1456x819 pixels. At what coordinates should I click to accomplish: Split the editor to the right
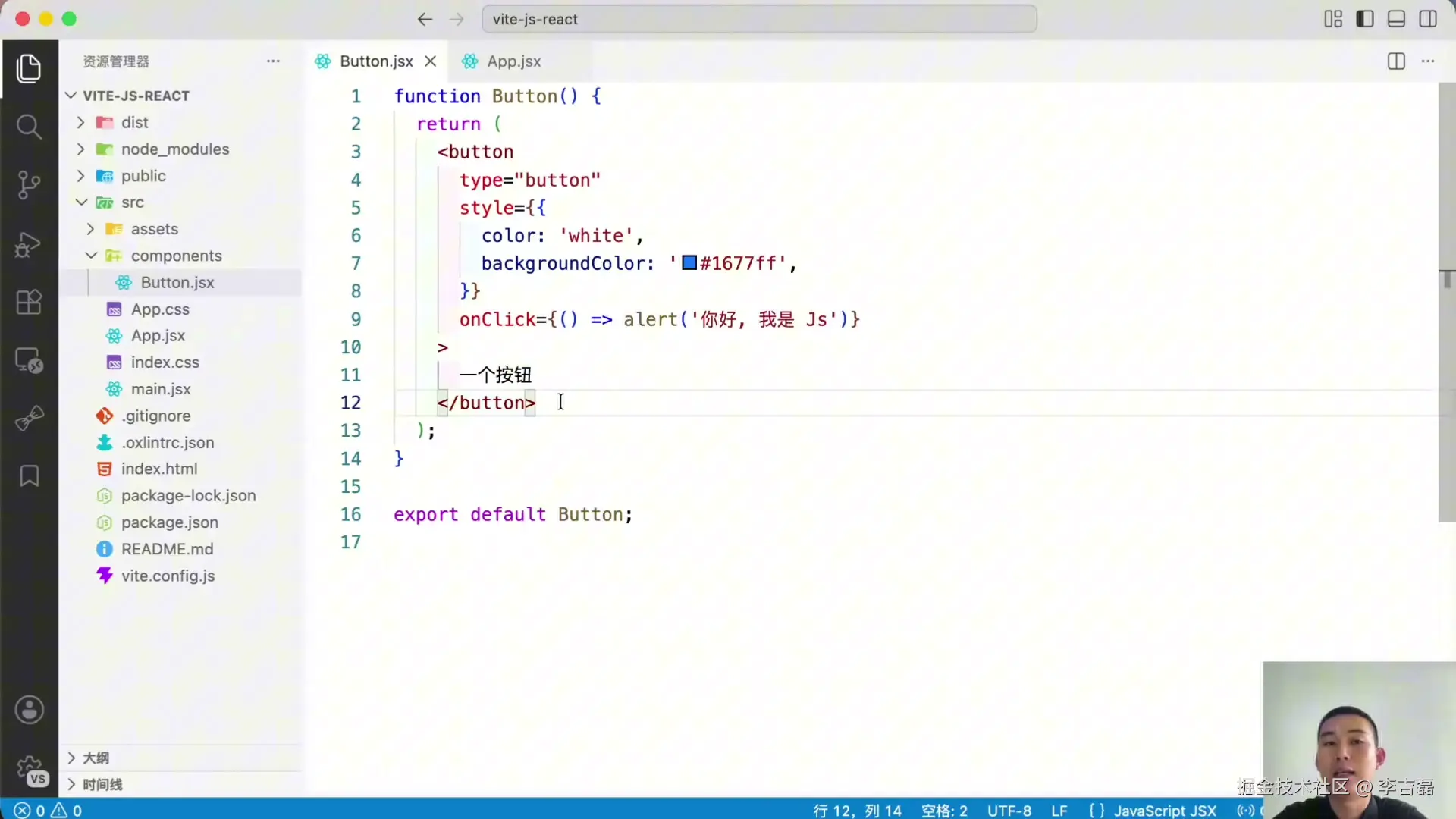pos(1396,61)
